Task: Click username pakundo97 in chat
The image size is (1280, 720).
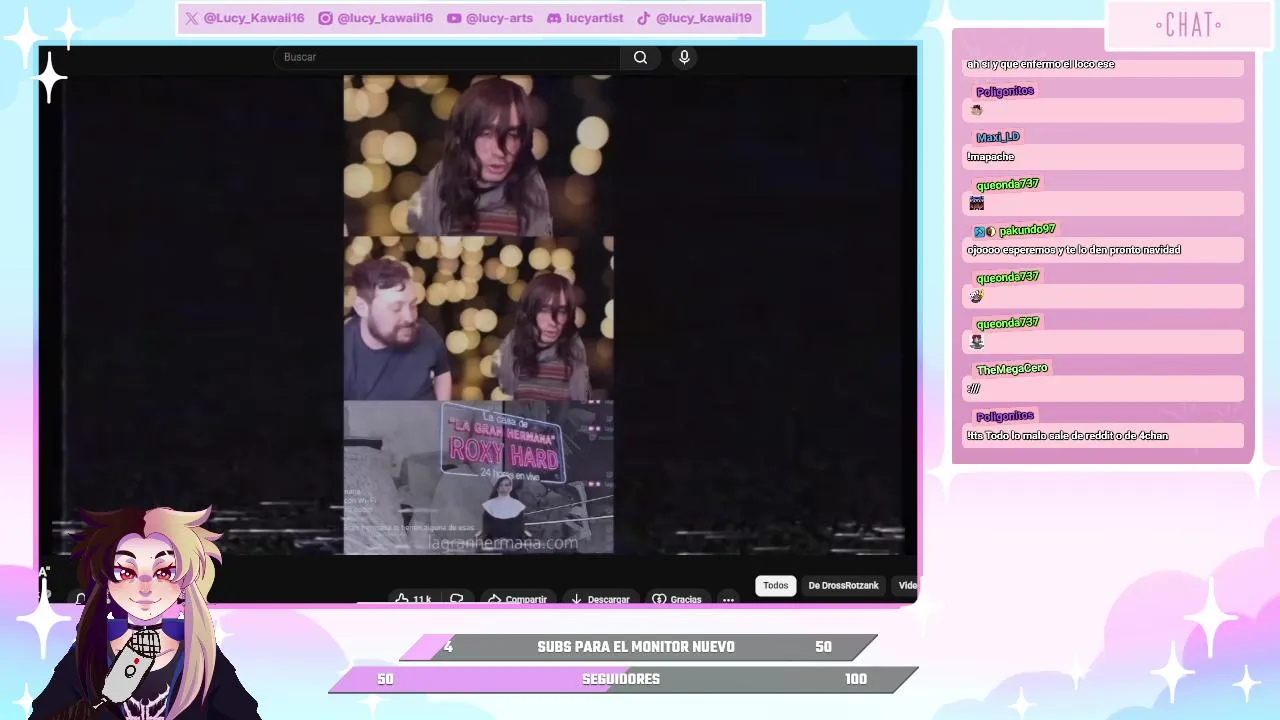Action: pyautogui.click(x=1027, y=230)
